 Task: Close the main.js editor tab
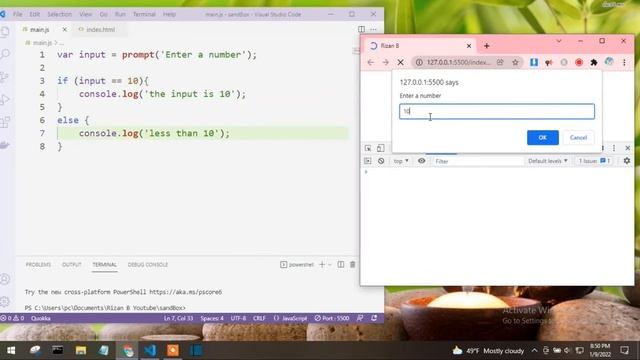point(64,29)
